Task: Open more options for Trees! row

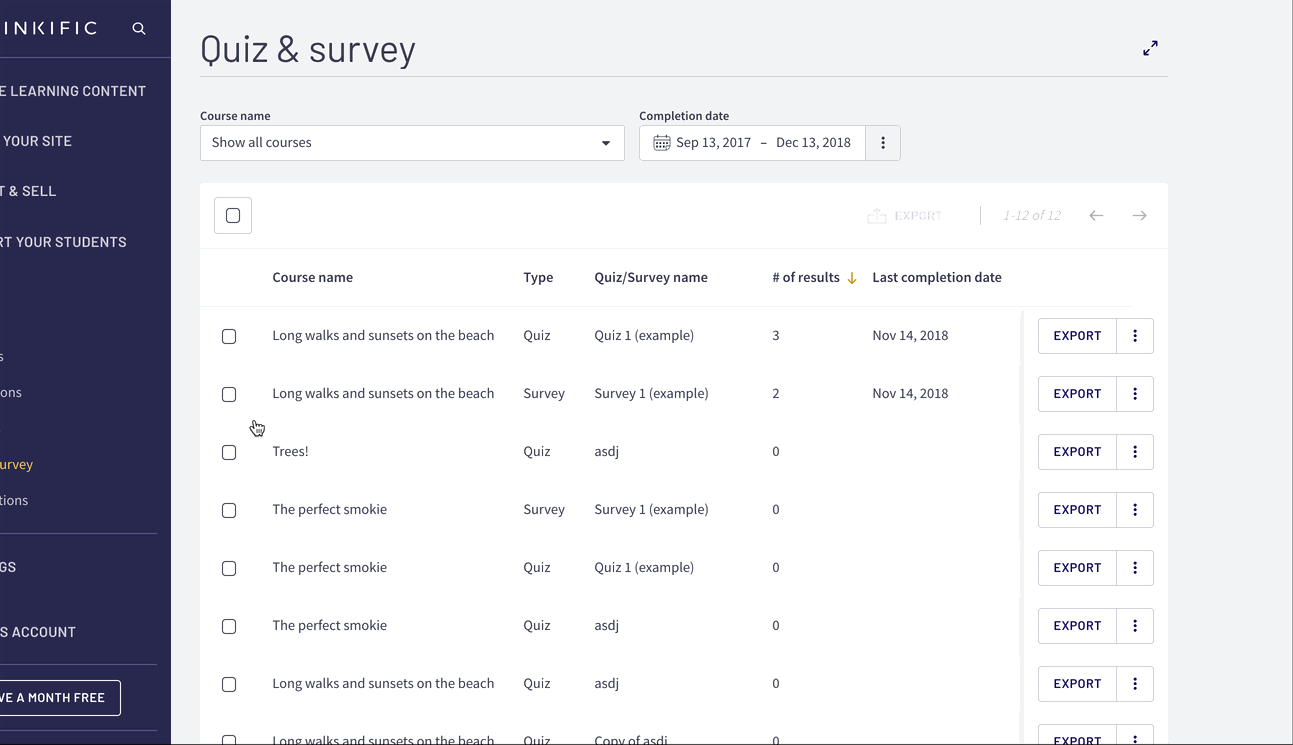Action: [1135, 452]
